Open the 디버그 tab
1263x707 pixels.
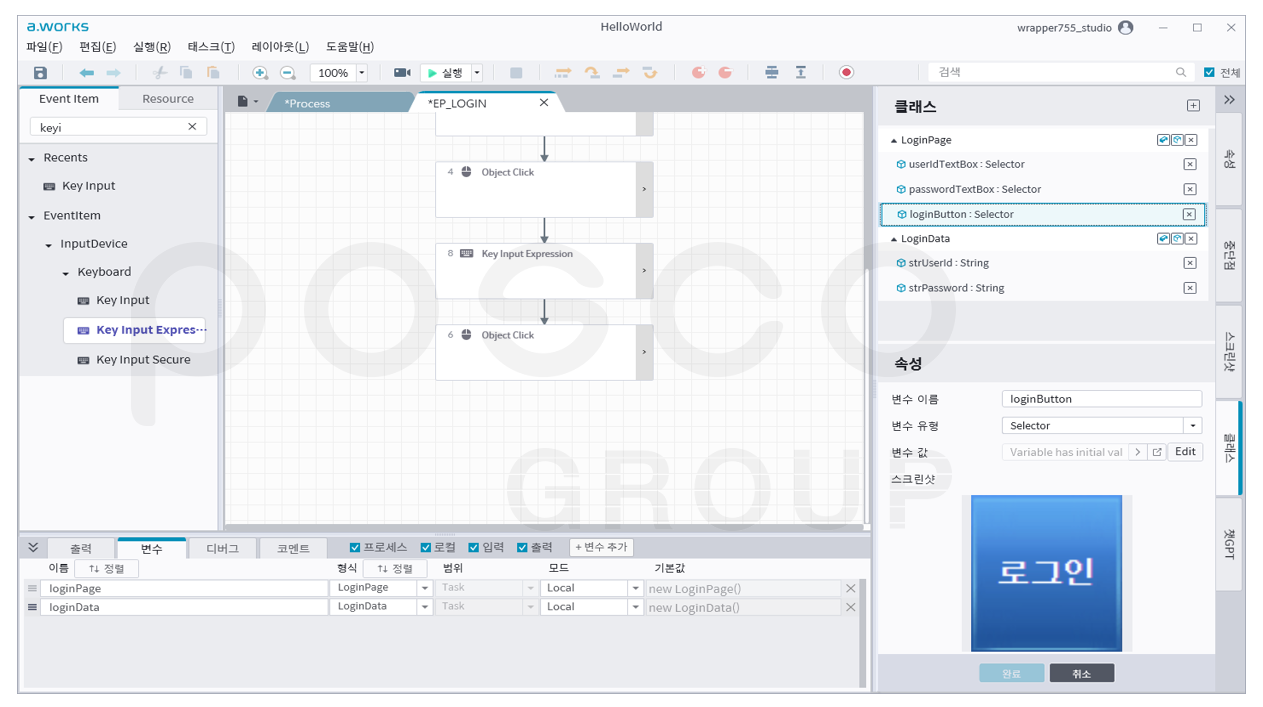(x=222, y=548)
